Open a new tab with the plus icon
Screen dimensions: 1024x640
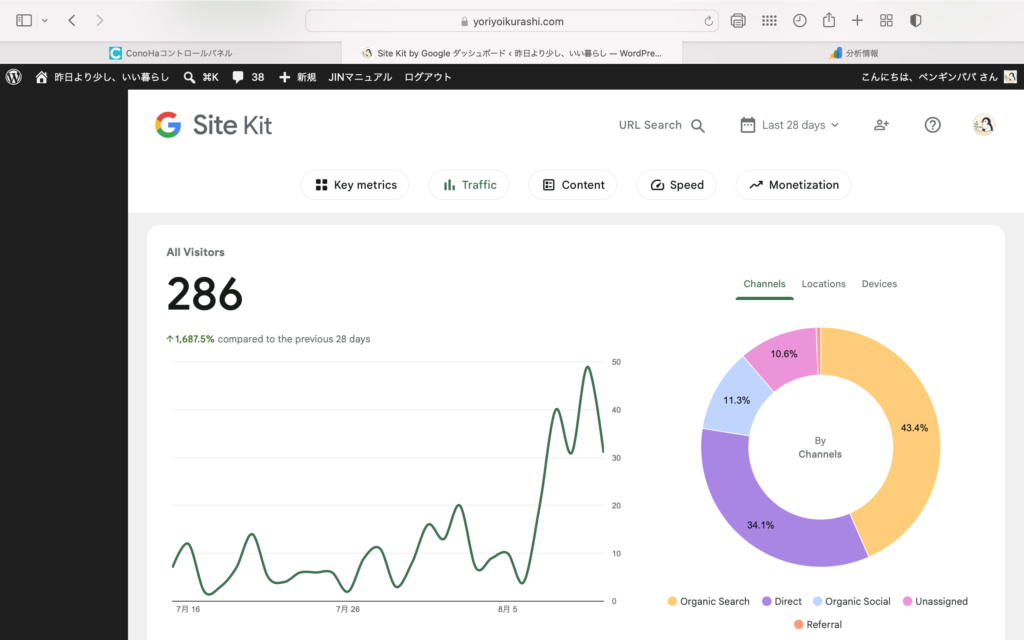[x=857, y=21]
